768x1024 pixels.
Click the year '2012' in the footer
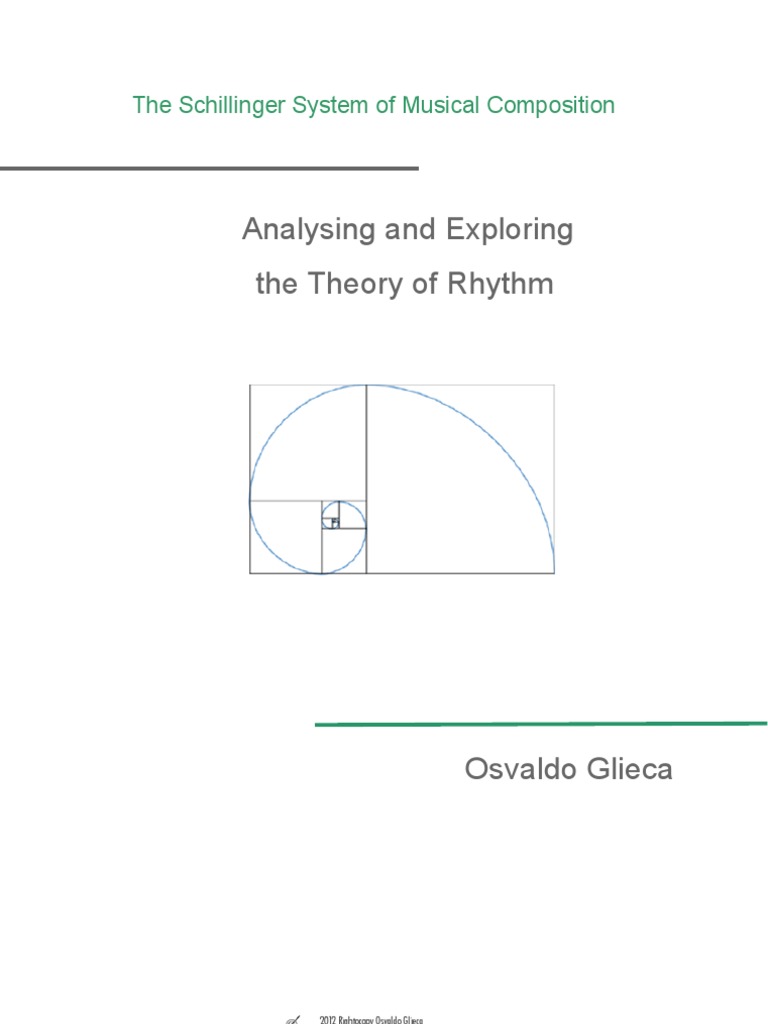(x=327, y=1019)
